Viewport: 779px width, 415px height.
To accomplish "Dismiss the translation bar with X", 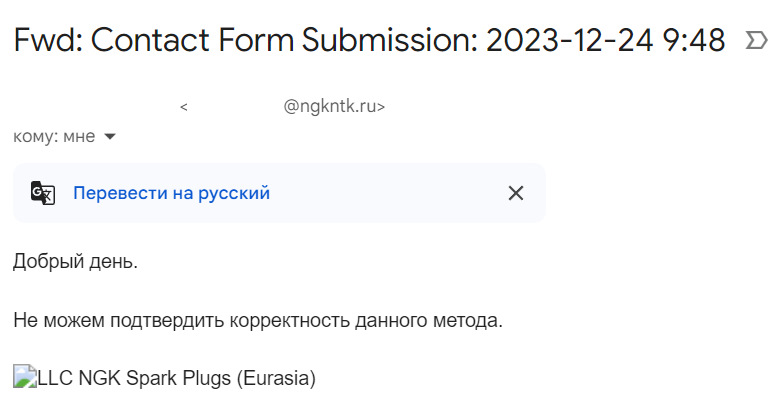I will (x=516, y=193).
